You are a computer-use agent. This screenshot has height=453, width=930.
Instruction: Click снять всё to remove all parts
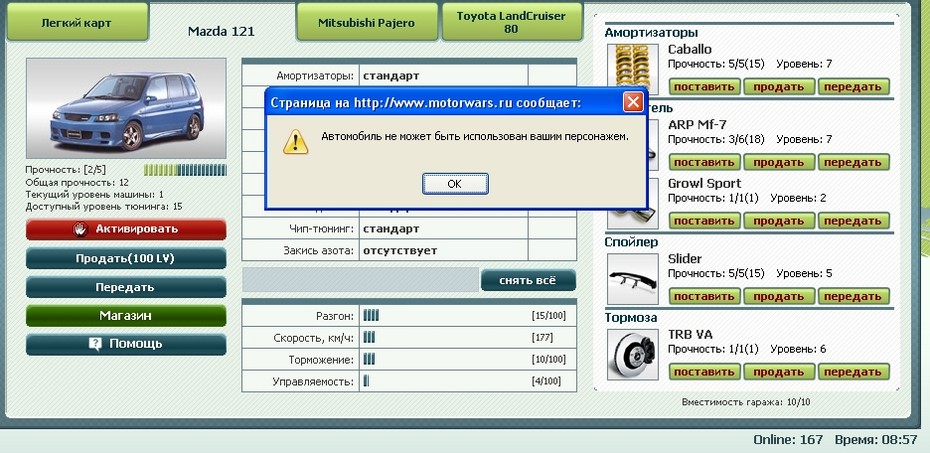[528, 281]
